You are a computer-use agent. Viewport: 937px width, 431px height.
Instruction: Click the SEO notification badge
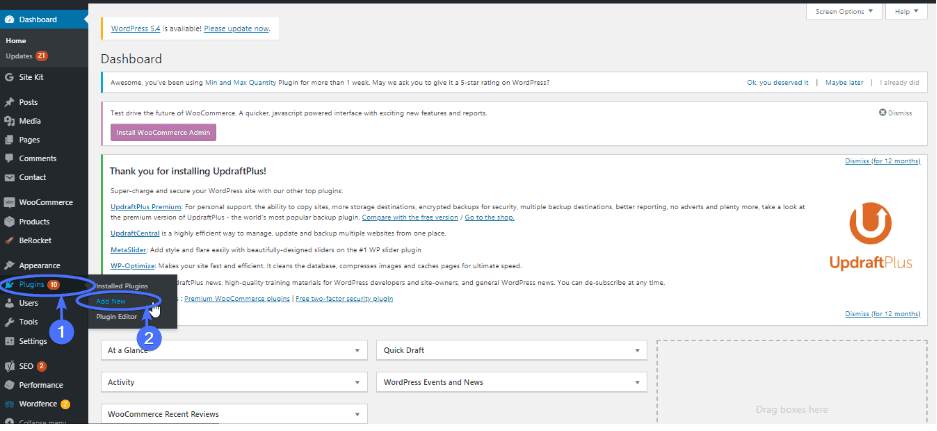(41, 366)
